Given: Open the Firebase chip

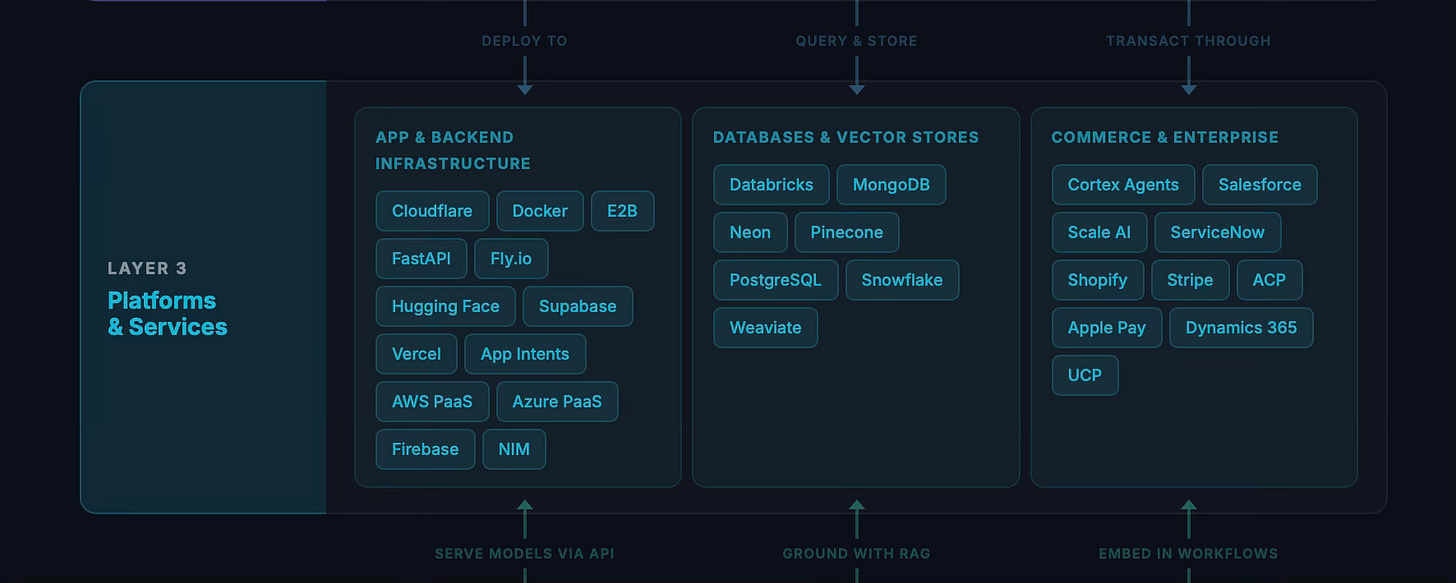Looking at the screenshot, I should (x=425, y=449).
